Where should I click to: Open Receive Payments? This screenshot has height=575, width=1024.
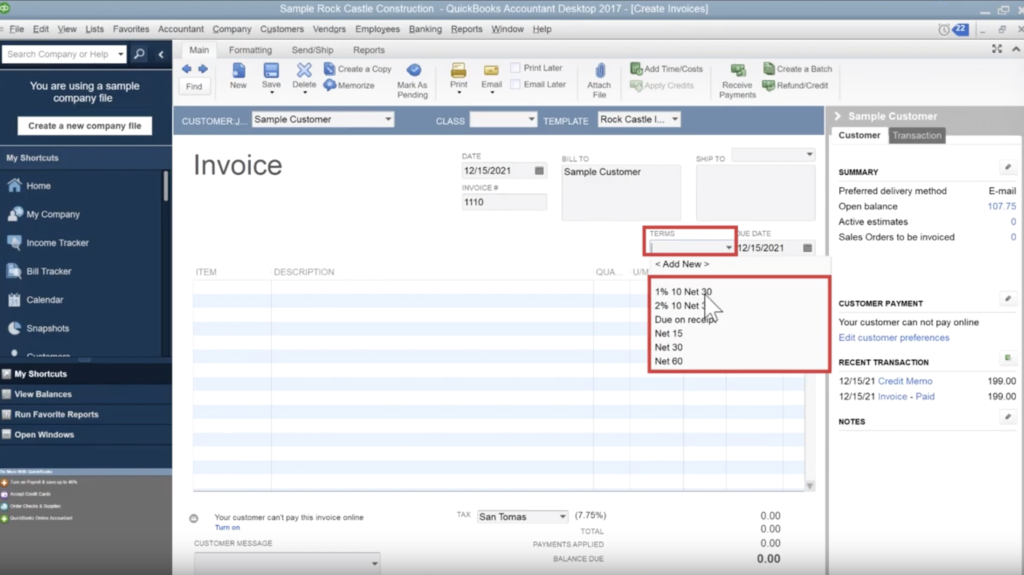point(737,81)
